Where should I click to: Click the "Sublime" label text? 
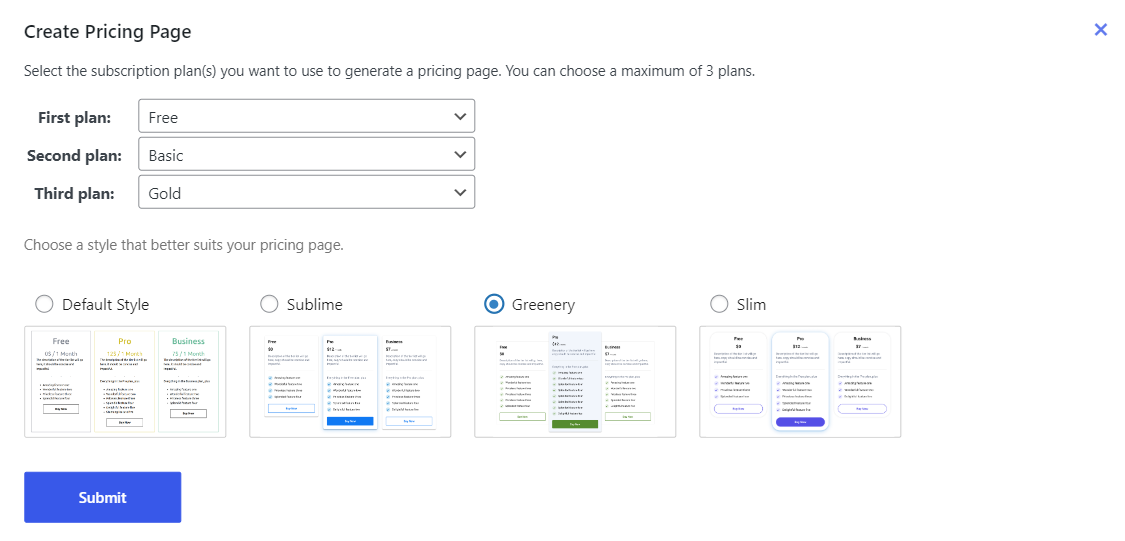tap(315, 305)
